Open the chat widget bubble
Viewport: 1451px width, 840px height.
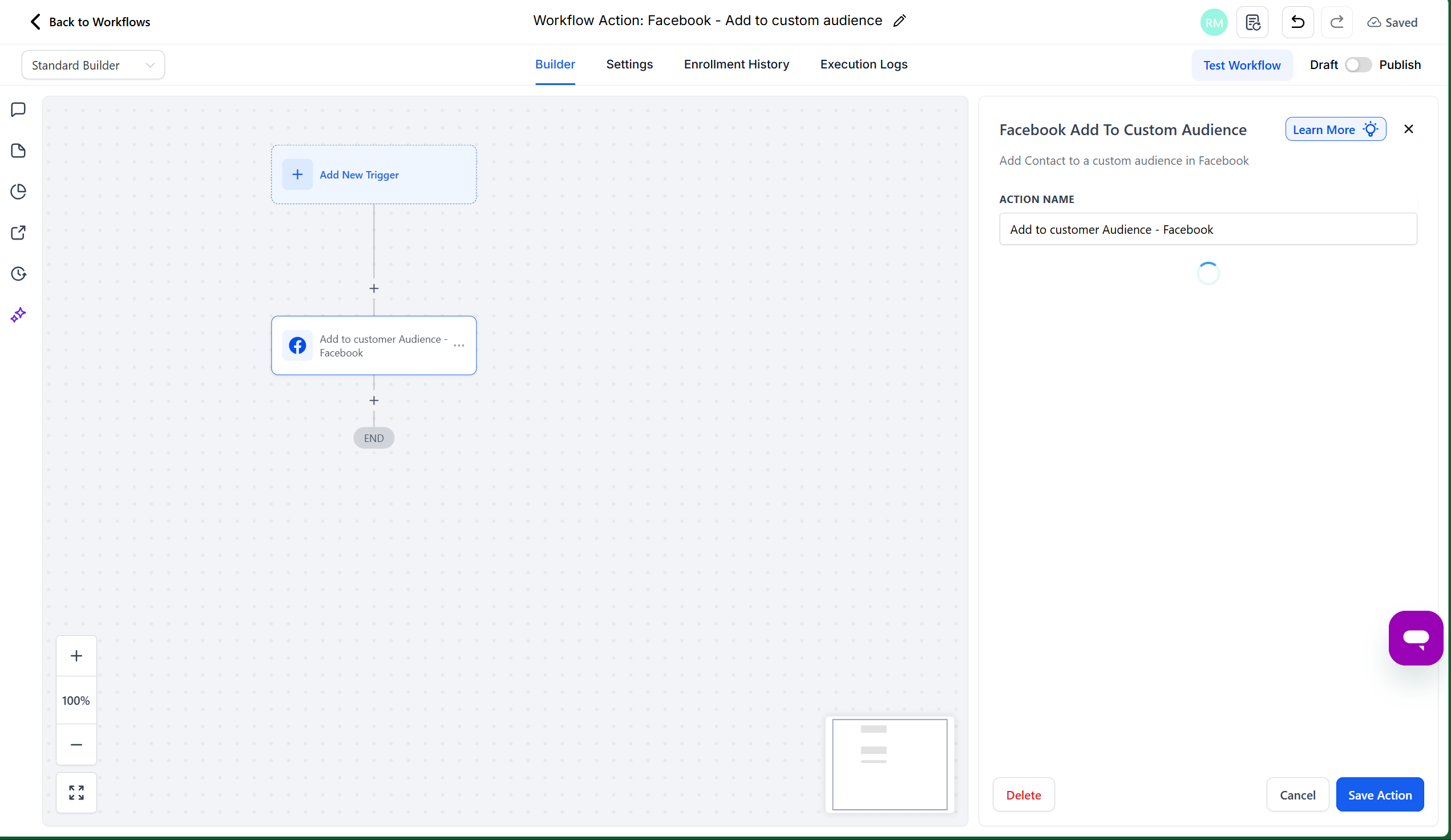pyautogui.click(x=1416, y=638)
